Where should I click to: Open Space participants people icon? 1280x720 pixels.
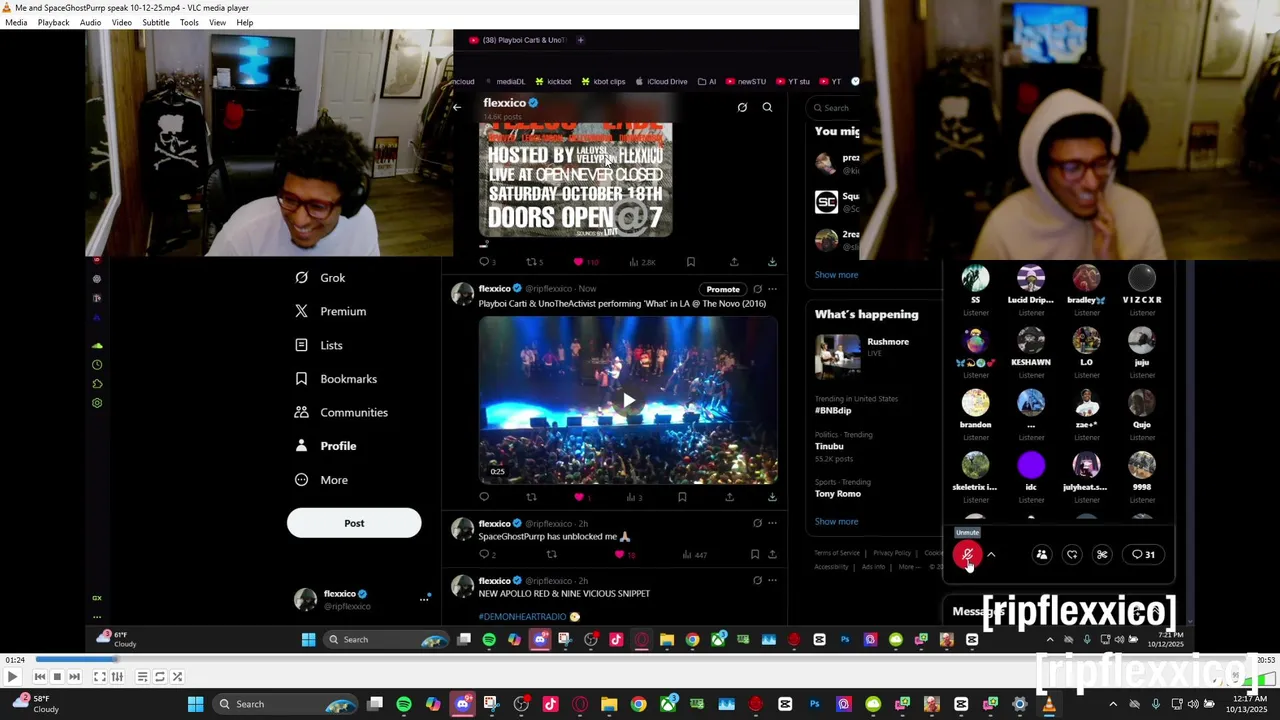tap(1041, 555)
